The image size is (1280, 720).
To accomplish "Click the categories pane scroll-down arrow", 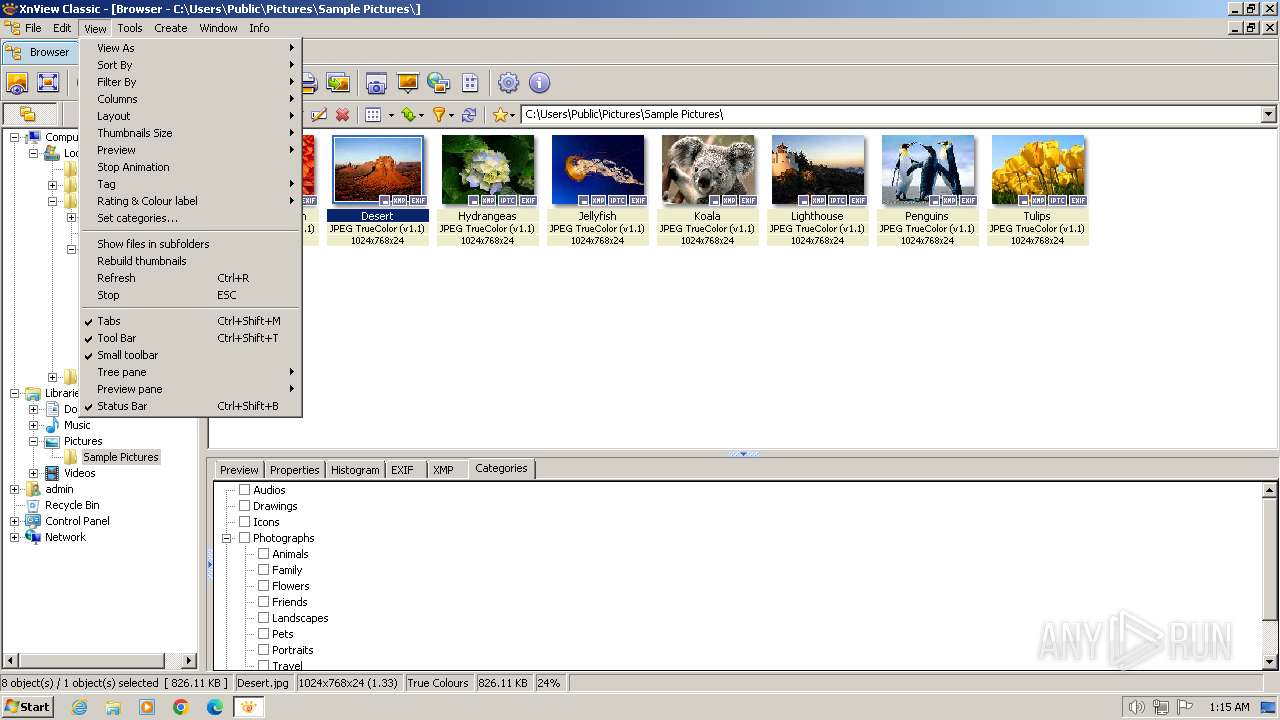I will point(1270,661).
